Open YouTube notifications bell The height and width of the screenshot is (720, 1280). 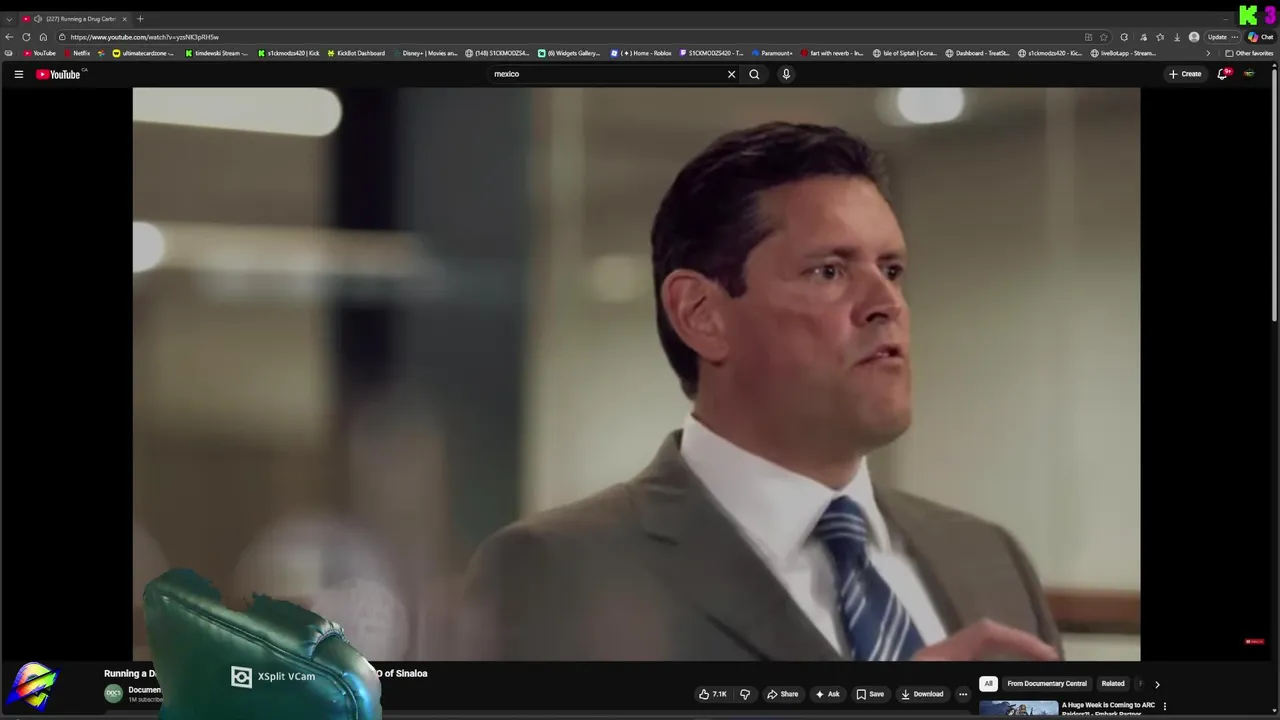pyautogui.click(x=1222, y=74)
